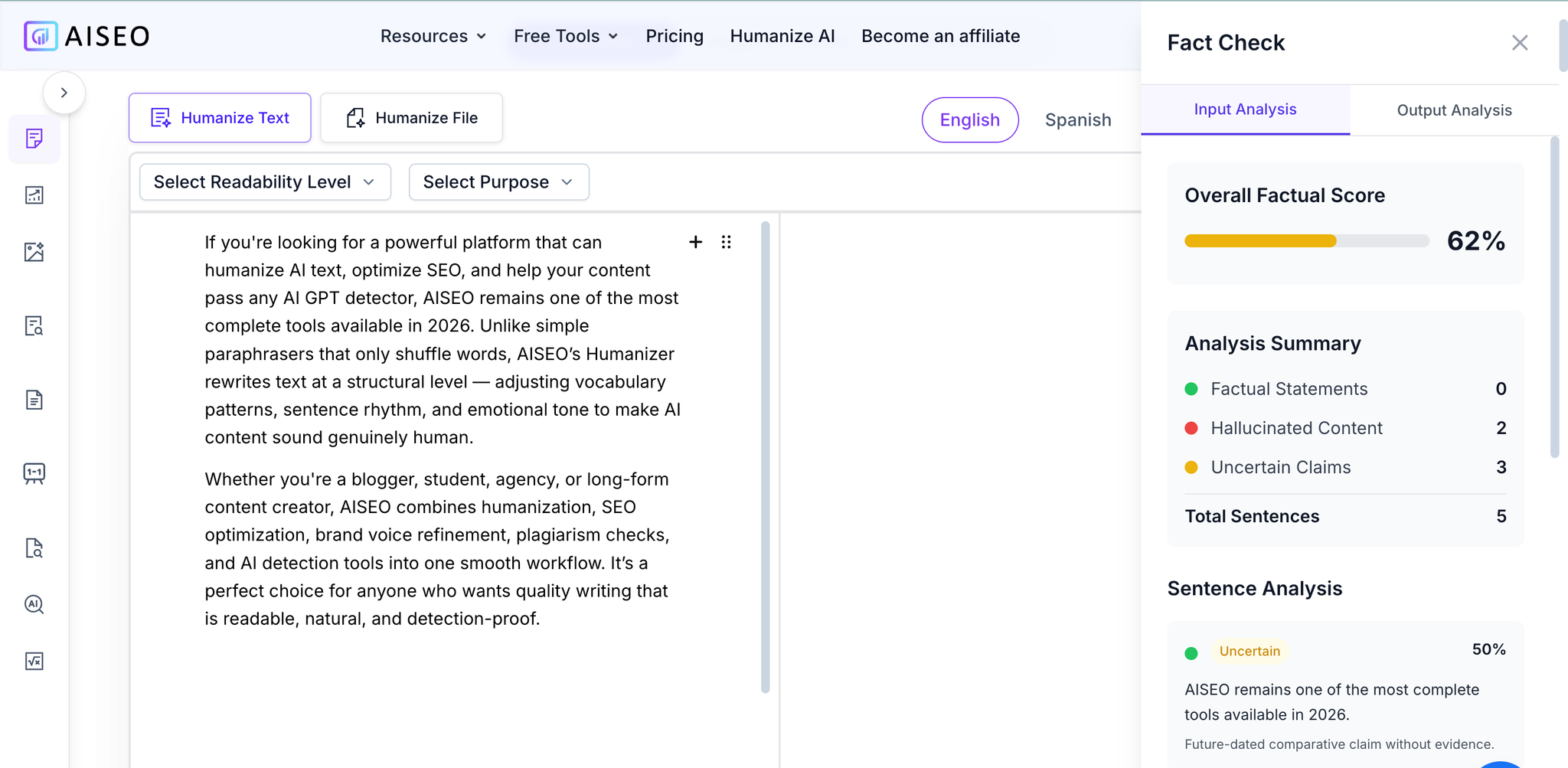The image size is (1568, 768).
Task: Open the Humanize AI link
Action: coord(782,36)
